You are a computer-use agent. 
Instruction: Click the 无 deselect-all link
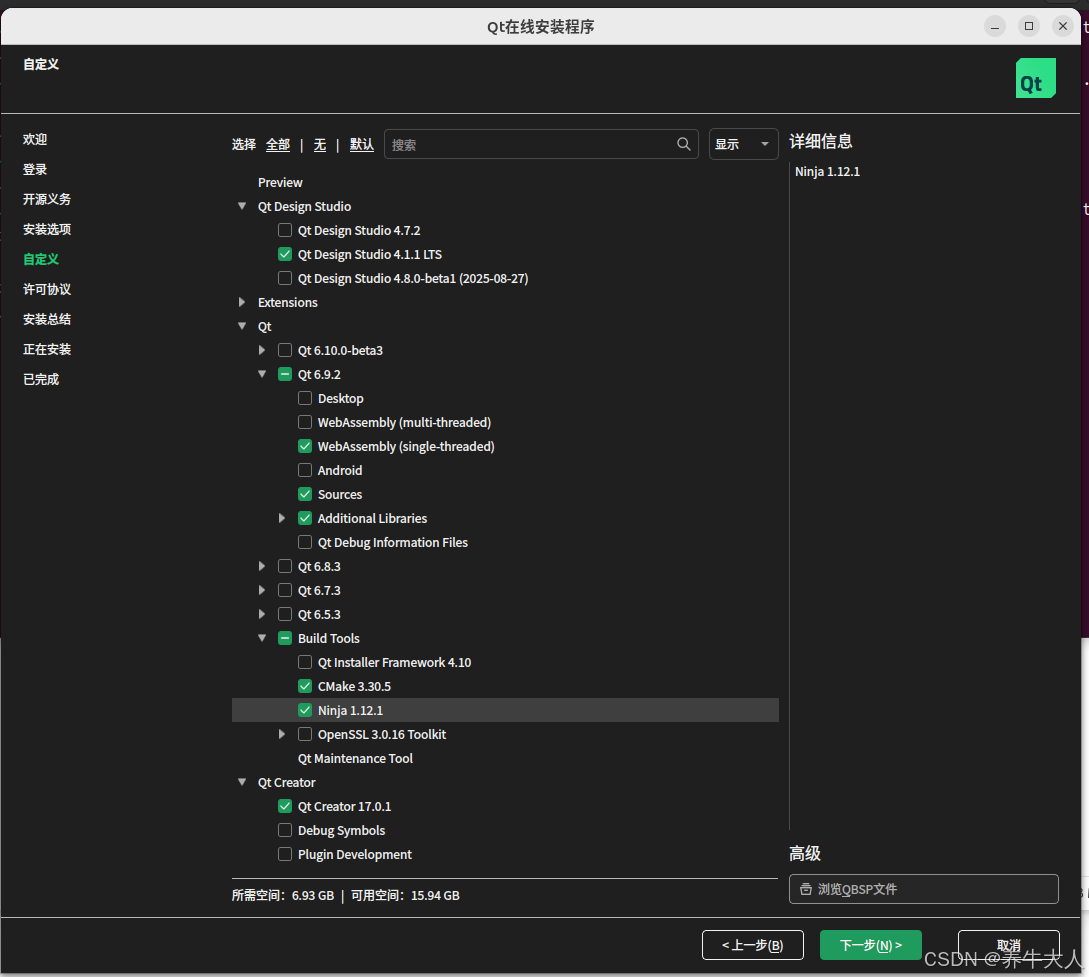coord(319,144)
